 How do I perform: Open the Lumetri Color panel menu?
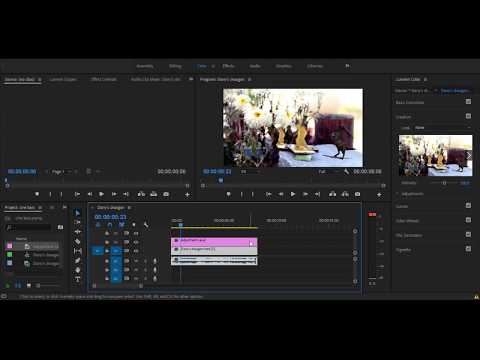click(425, 79)
